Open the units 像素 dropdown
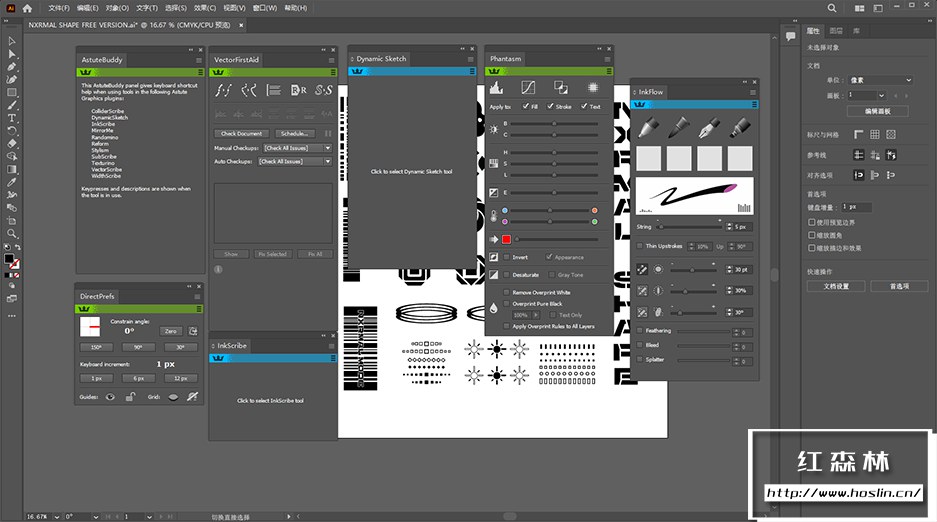This screenshot has width=937, height=522. (x=880, y=80)
